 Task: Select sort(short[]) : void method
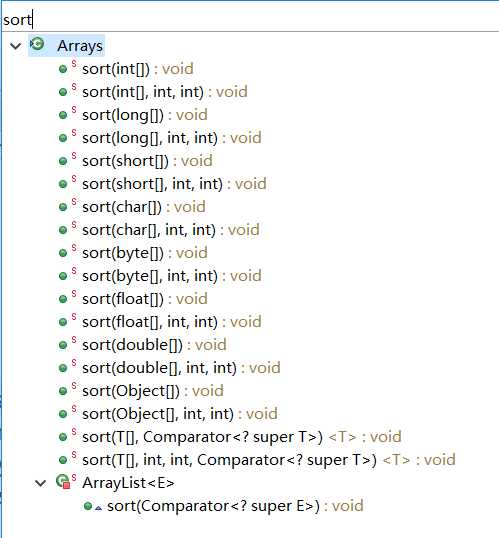tap(147, 161)
